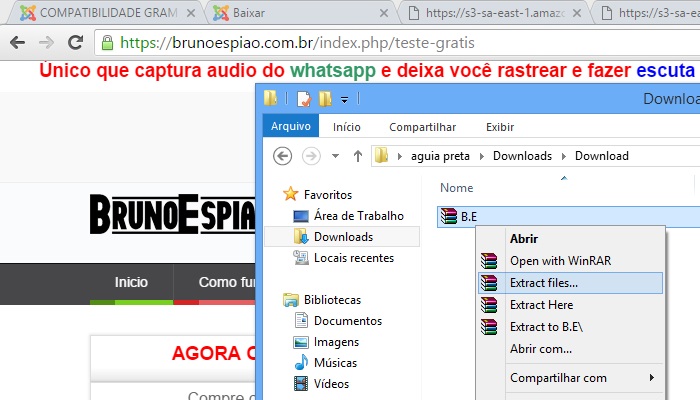Switch to the Exibir ribbon tab

click(499, 127)
